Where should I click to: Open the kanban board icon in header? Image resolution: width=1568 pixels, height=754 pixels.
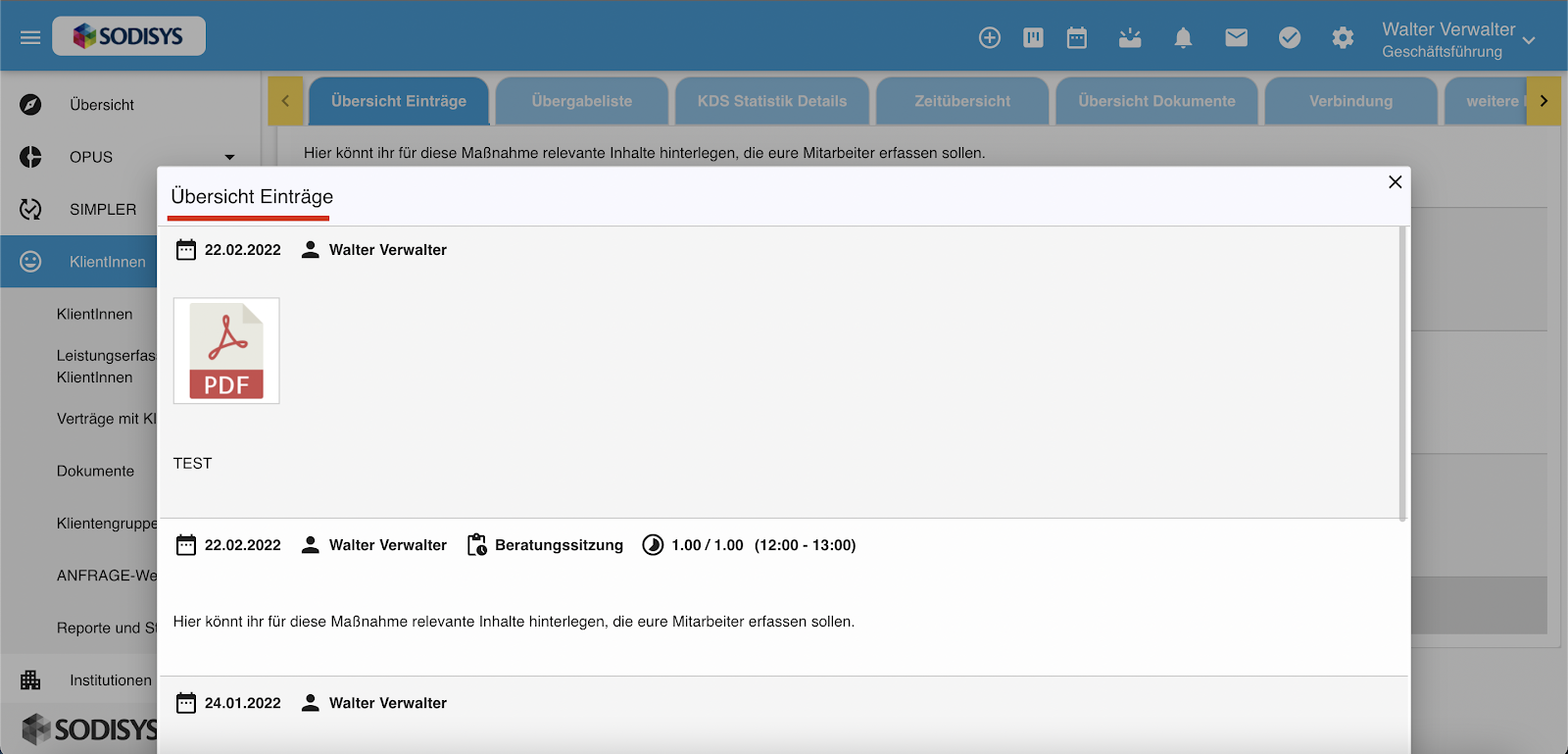point(1033,37)
